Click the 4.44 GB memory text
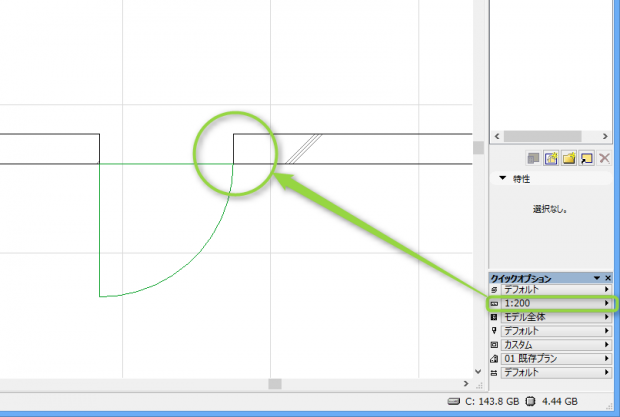Screen dimensions: 620x417 pyautogui.click(x=560, y=402)
